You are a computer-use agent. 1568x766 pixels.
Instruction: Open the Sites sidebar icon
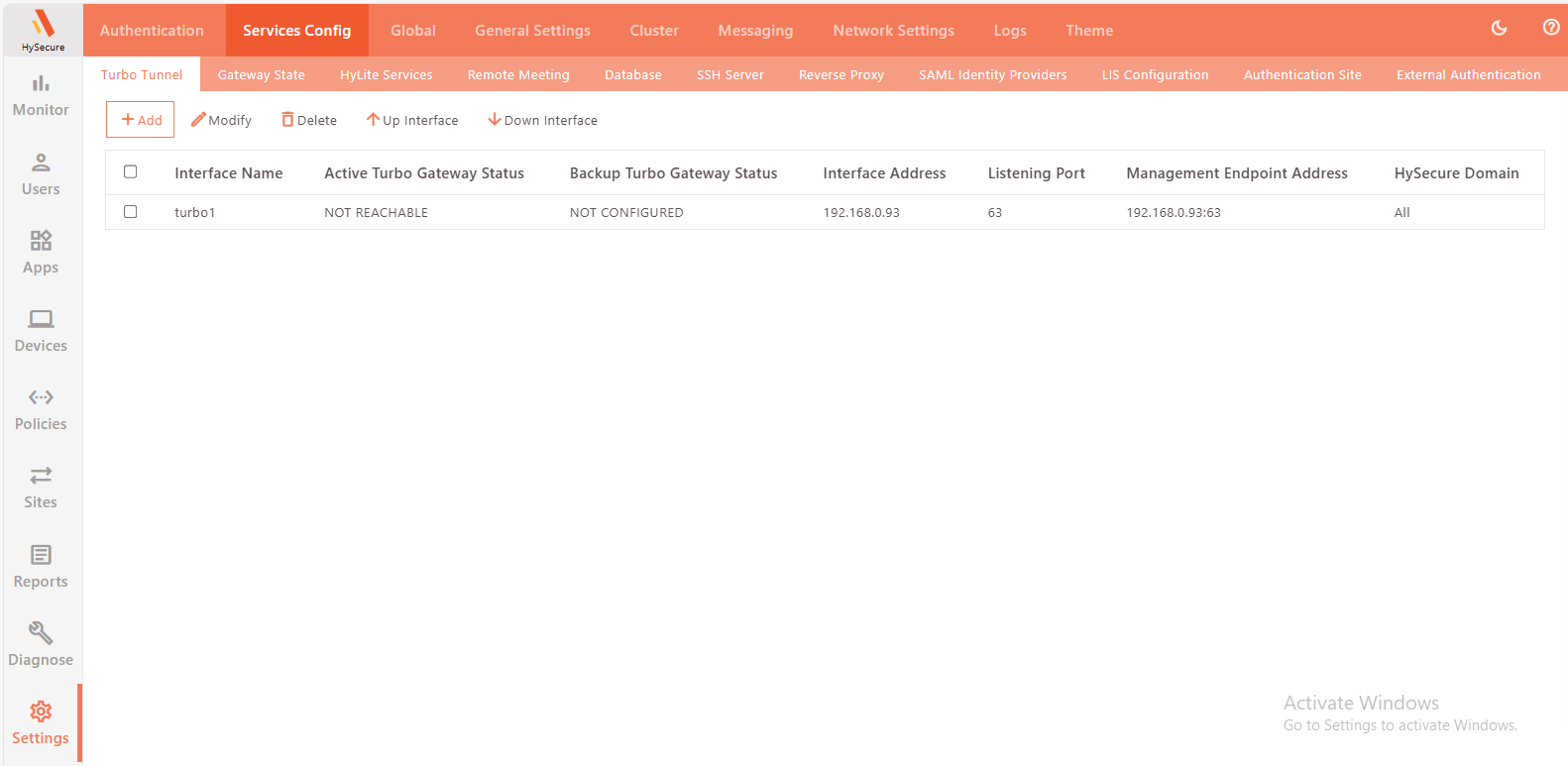click(x=41, y=488)
